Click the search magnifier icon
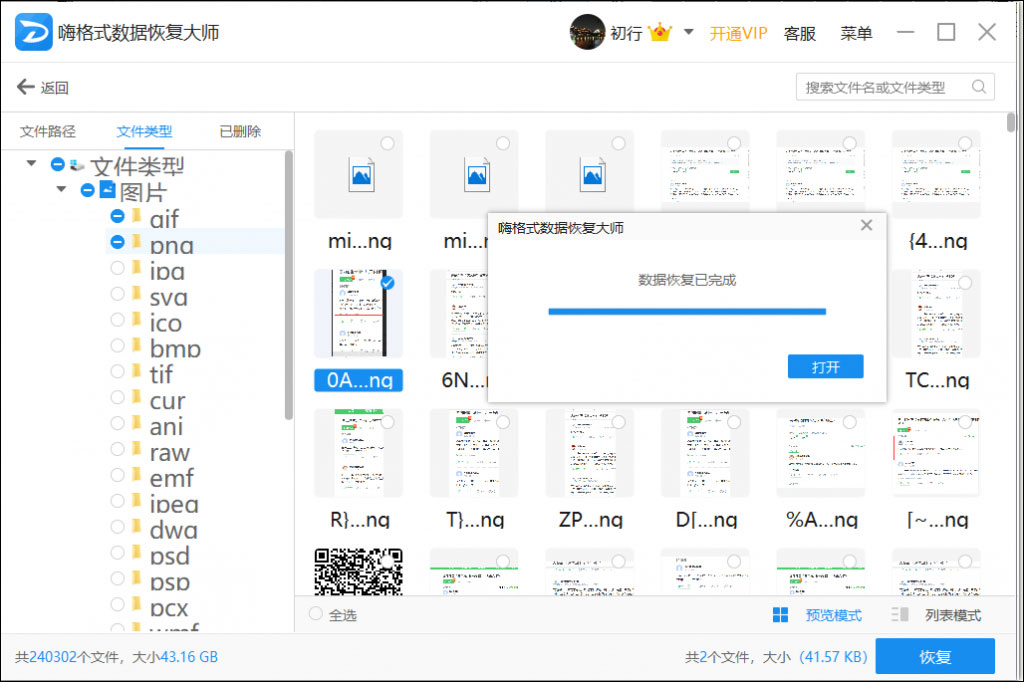1024x682 pixels. pyautogui.click(x=979, y=88)
